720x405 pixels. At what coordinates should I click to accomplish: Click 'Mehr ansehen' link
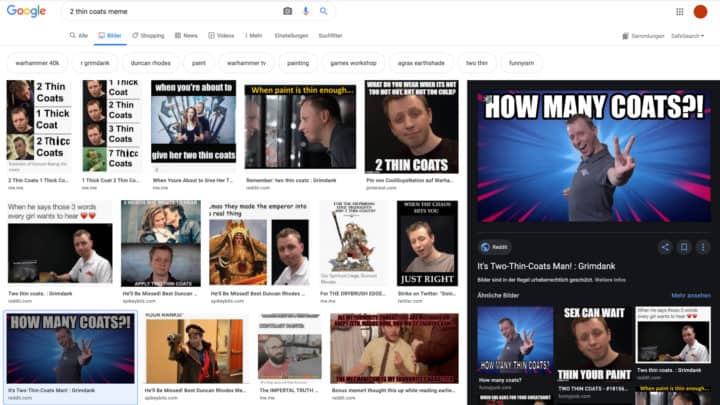coord(691,295)
